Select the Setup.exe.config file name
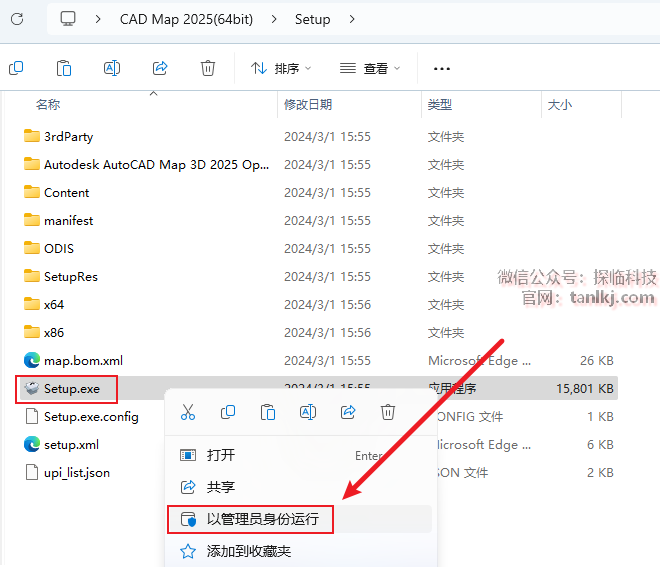660x567 pixels. click(91, 416)
